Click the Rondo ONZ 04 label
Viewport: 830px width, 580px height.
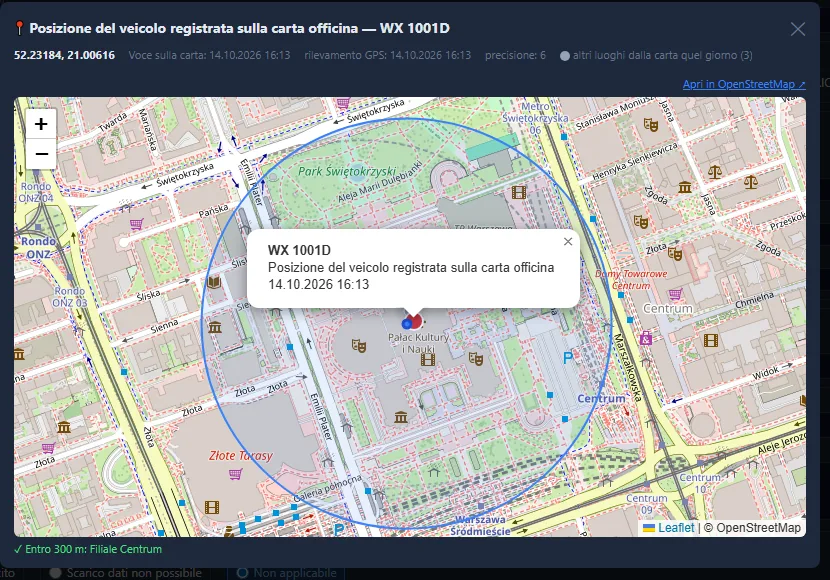pos(36,192)
